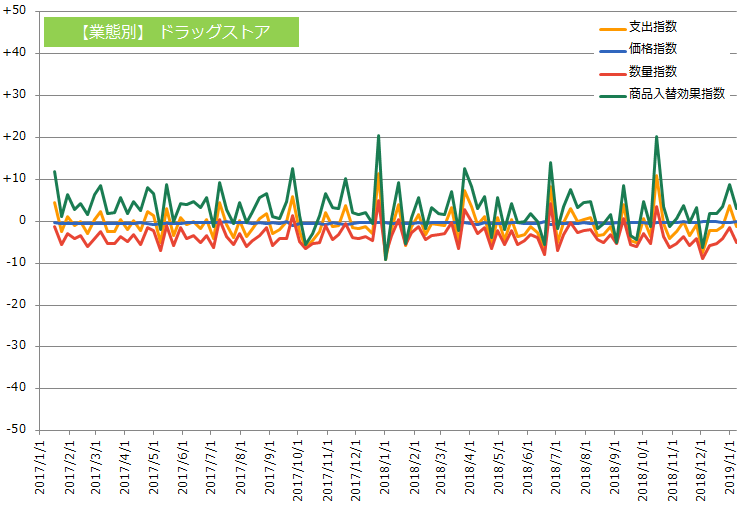Click the 2018/6/1 x-axis date label
This screenshot has width=742, height=509.
[528, 468]
